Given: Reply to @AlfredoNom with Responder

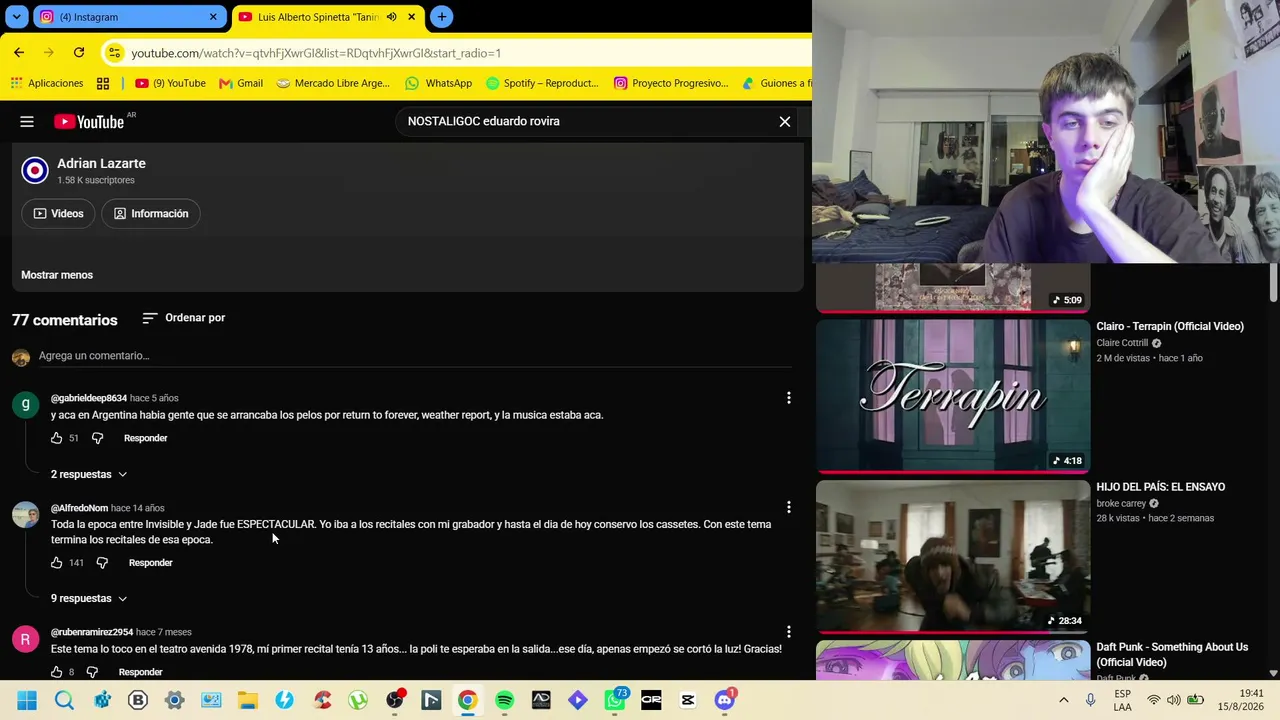Looking at the screenshot, I should [x=151, y=563].
